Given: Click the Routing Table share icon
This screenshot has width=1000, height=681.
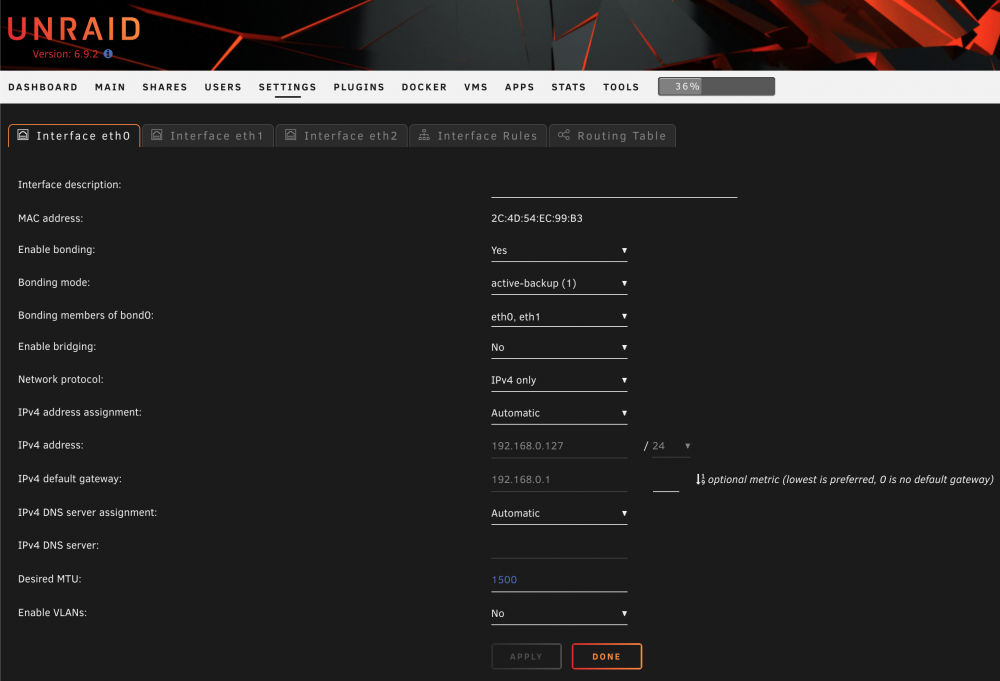Looking at the screenshot, I should pos(564,135).
